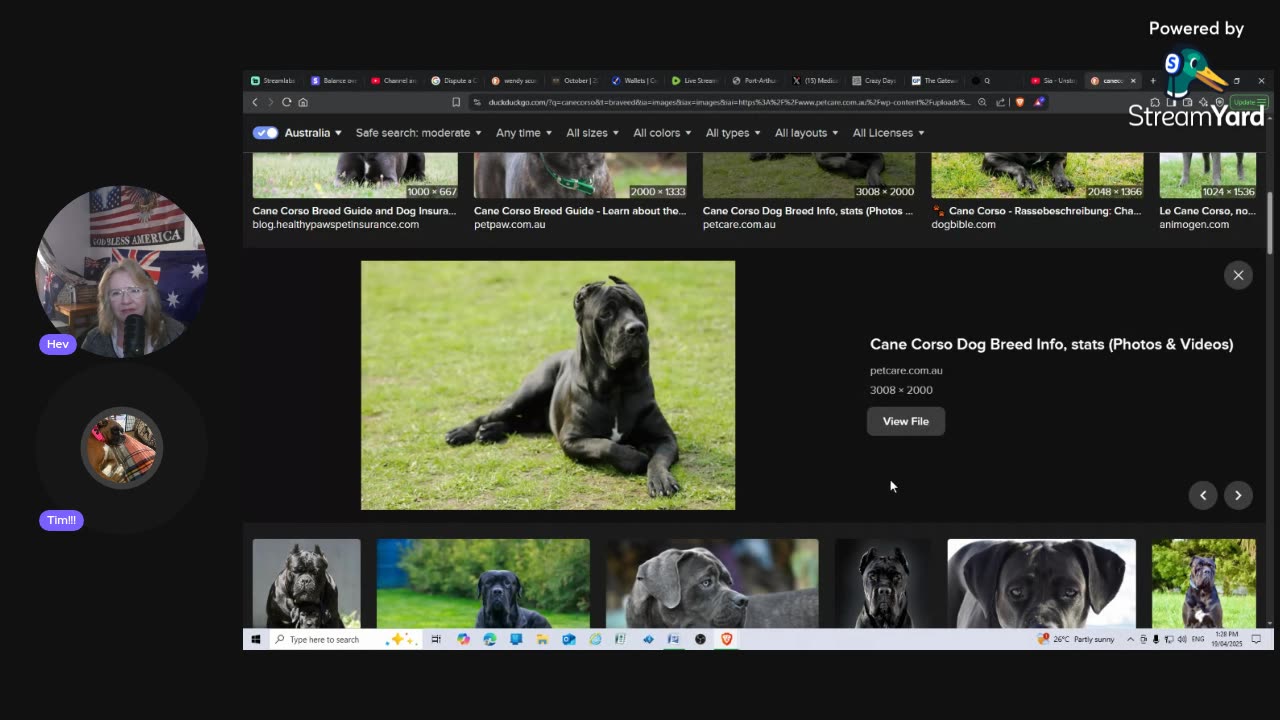Viewport: 1280px width, 720px height.
Task: Click the StreamYard participant avatar labeled Tim!!!
Action: tap(121, 447)
